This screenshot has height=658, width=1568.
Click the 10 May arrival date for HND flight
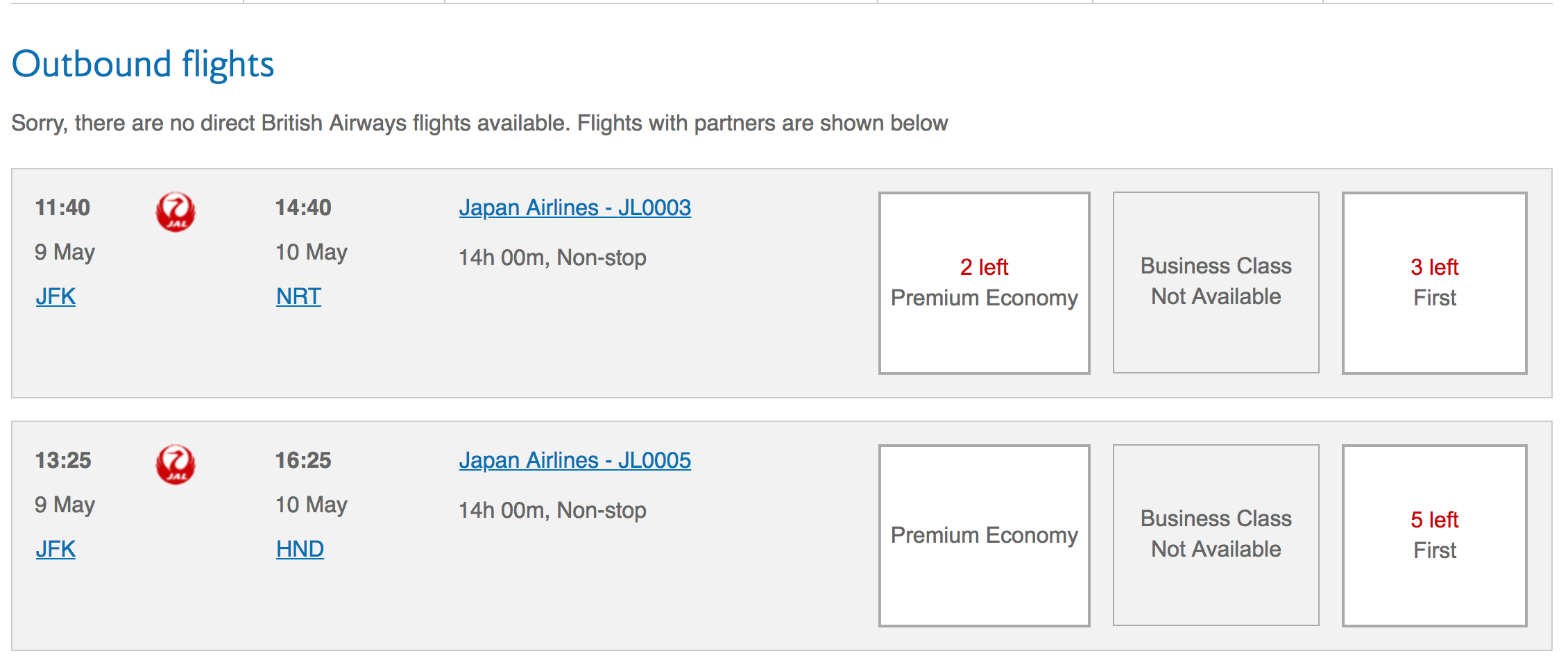(312, 505)
